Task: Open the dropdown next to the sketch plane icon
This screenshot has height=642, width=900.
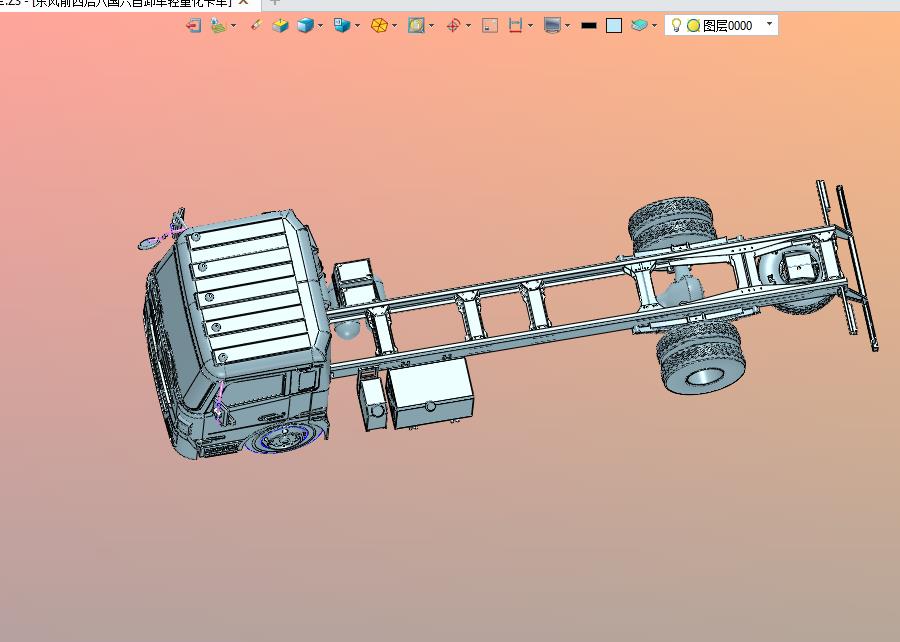Action: point(234,25)
